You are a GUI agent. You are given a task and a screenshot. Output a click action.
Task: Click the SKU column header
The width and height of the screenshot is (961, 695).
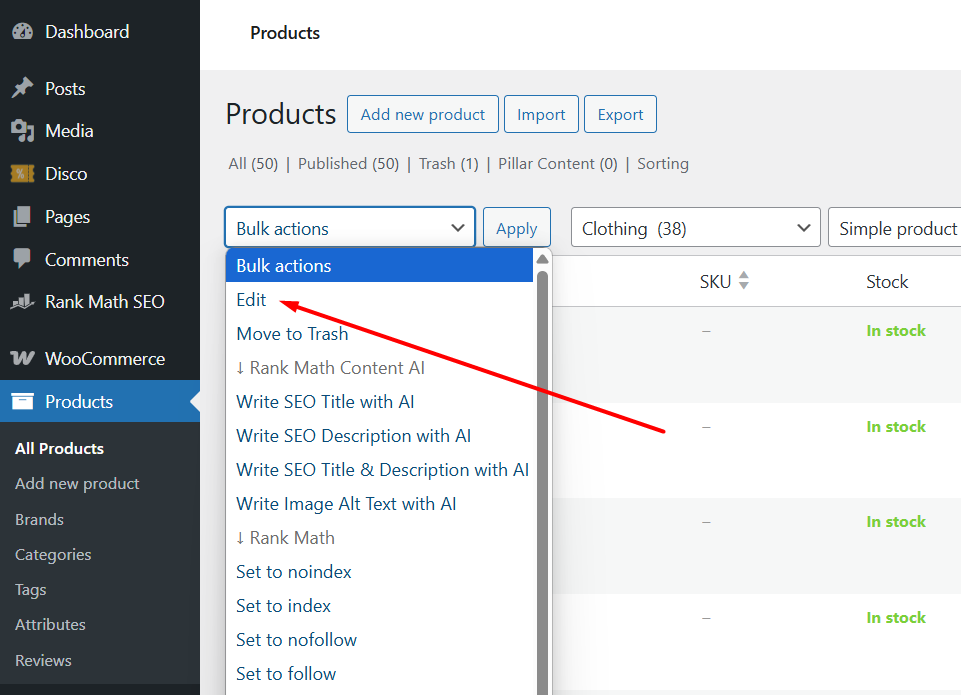(715, 281)
